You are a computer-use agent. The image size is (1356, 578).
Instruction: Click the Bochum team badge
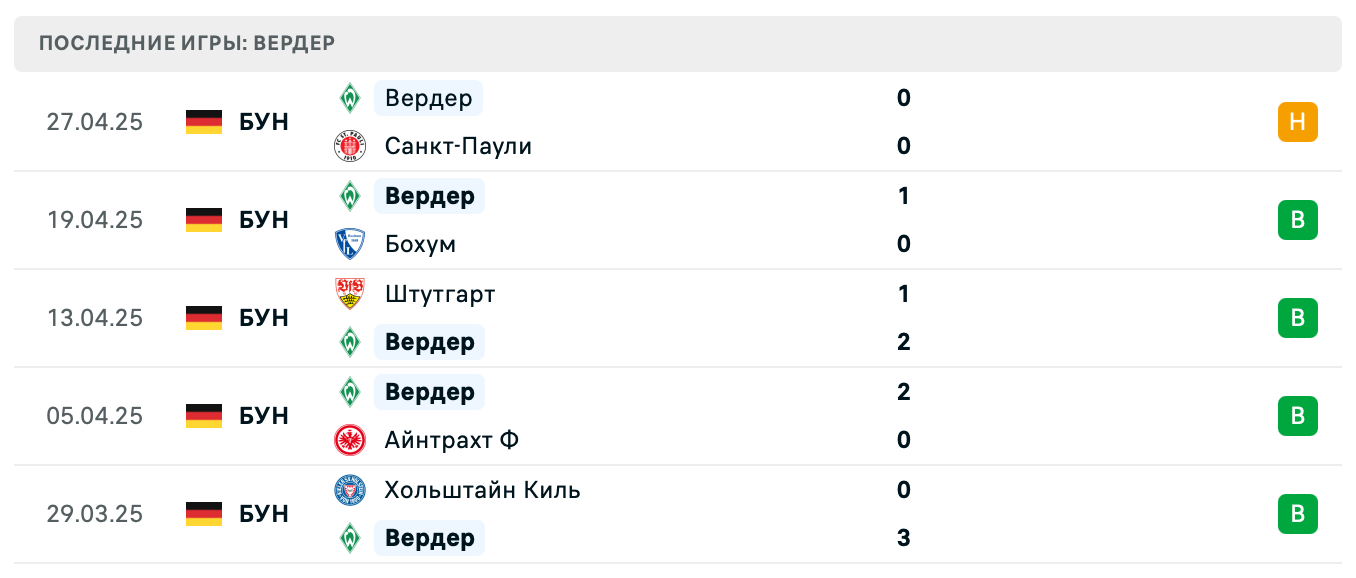pos(349,244)
